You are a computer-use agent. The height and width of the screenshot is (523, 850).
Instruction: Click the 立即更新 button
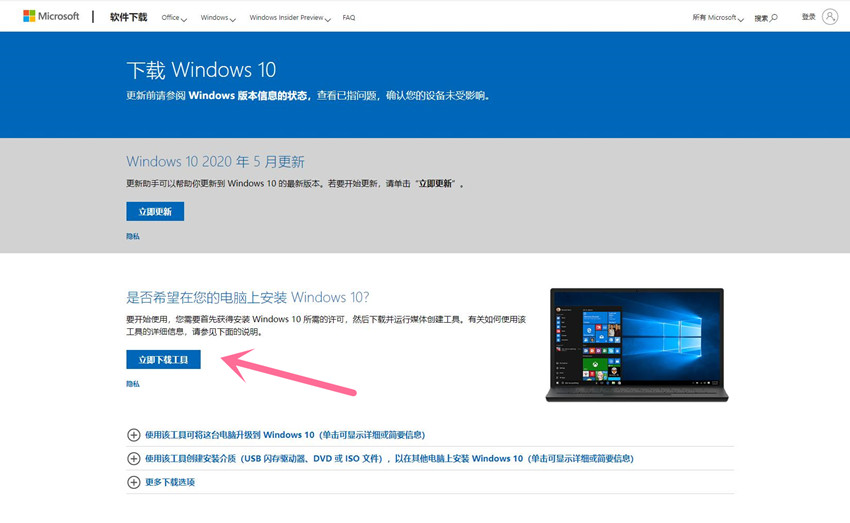click(155, 211)
